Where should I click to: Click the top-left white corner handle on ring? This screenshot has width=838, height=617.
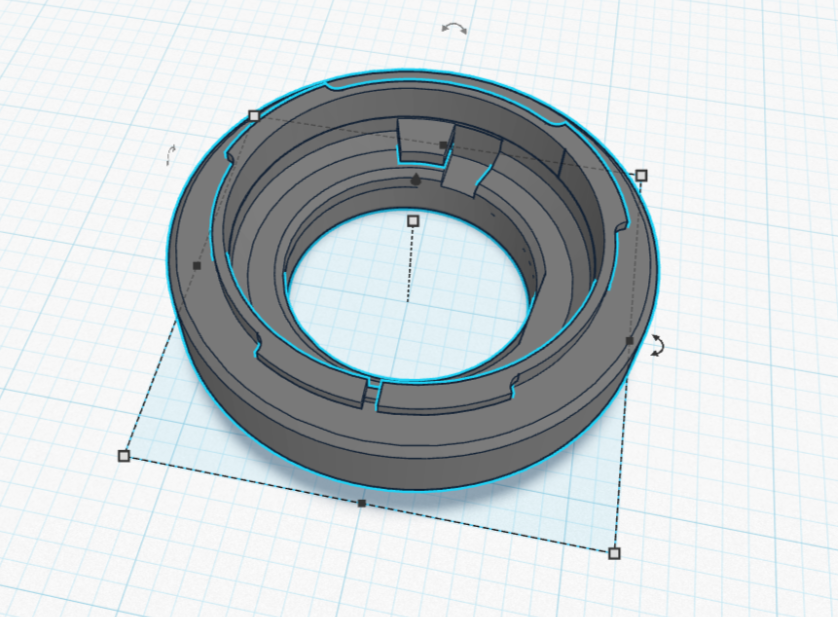click(254, 116)
